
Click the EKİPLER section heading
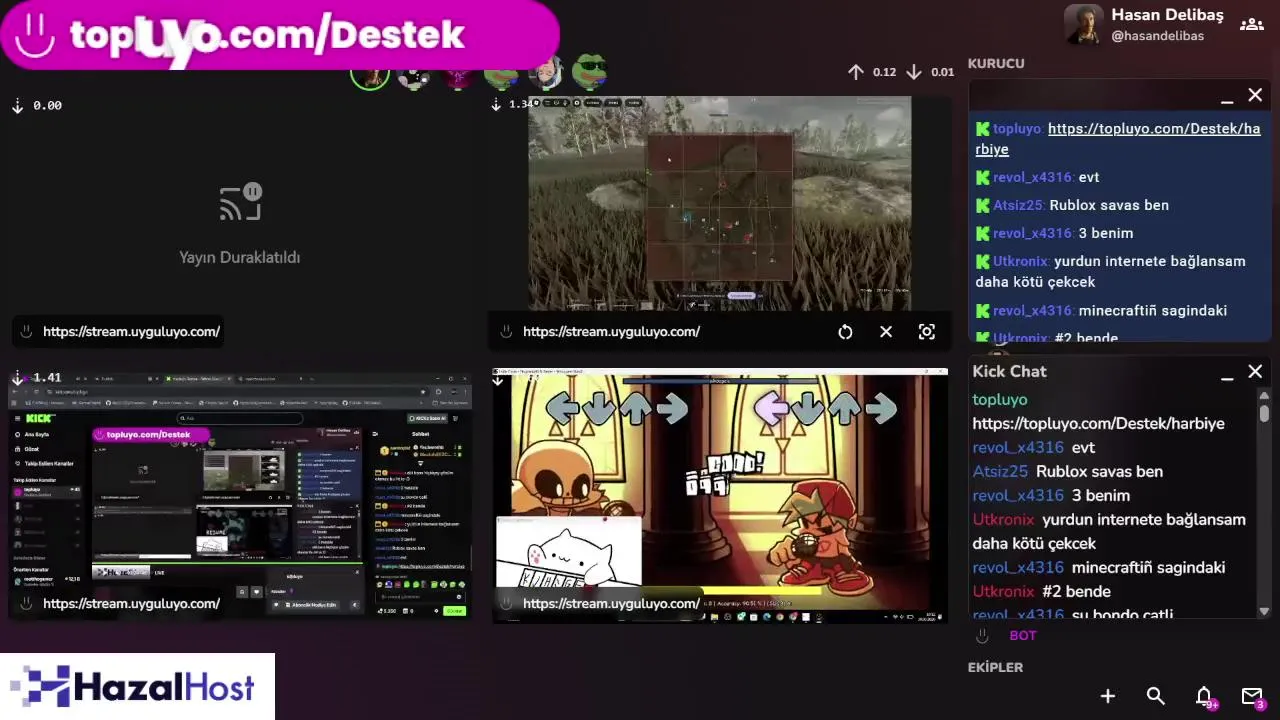click(x=995, y=667)
